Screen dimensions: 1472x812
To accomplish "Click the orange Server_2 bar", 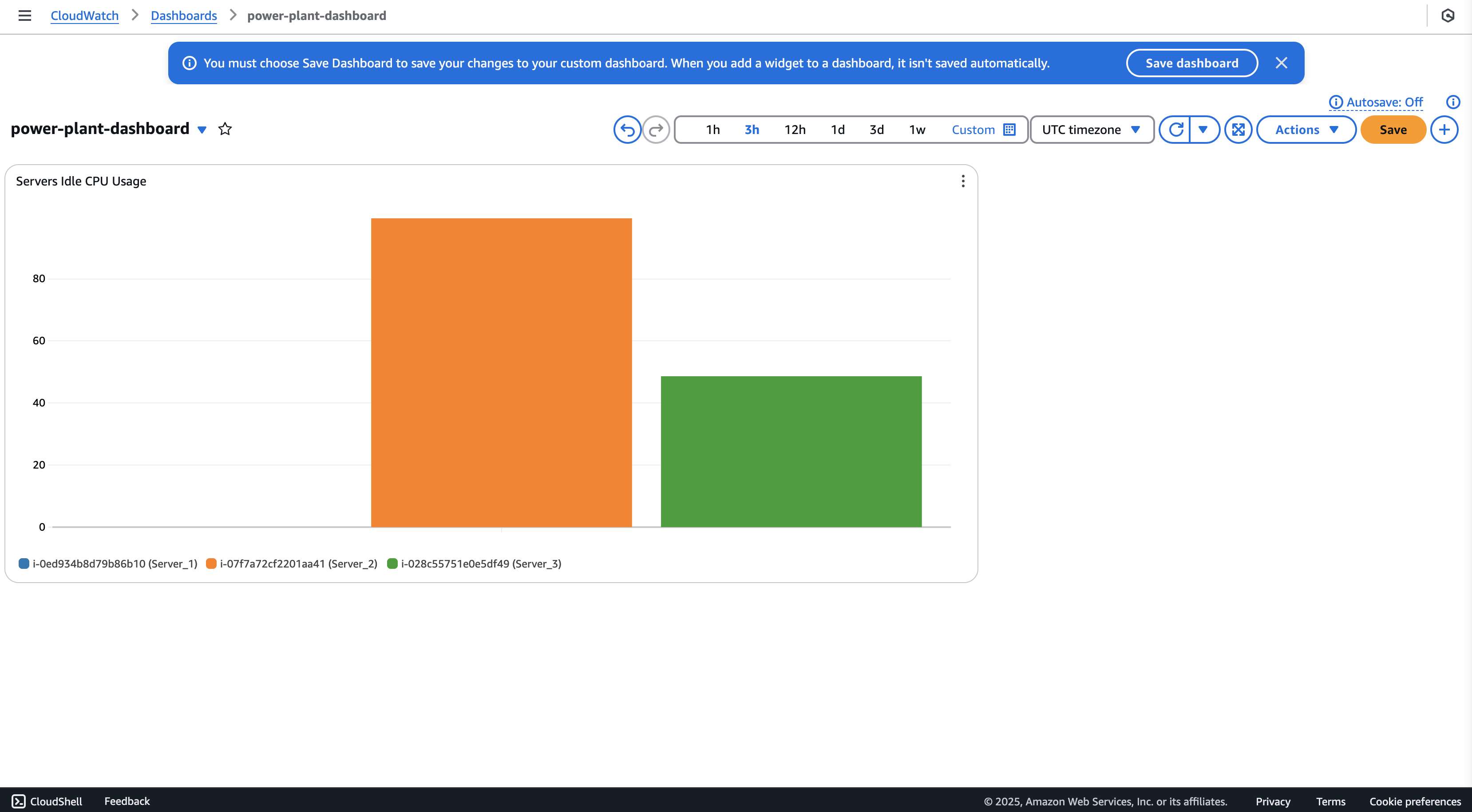I will point(501,372).
